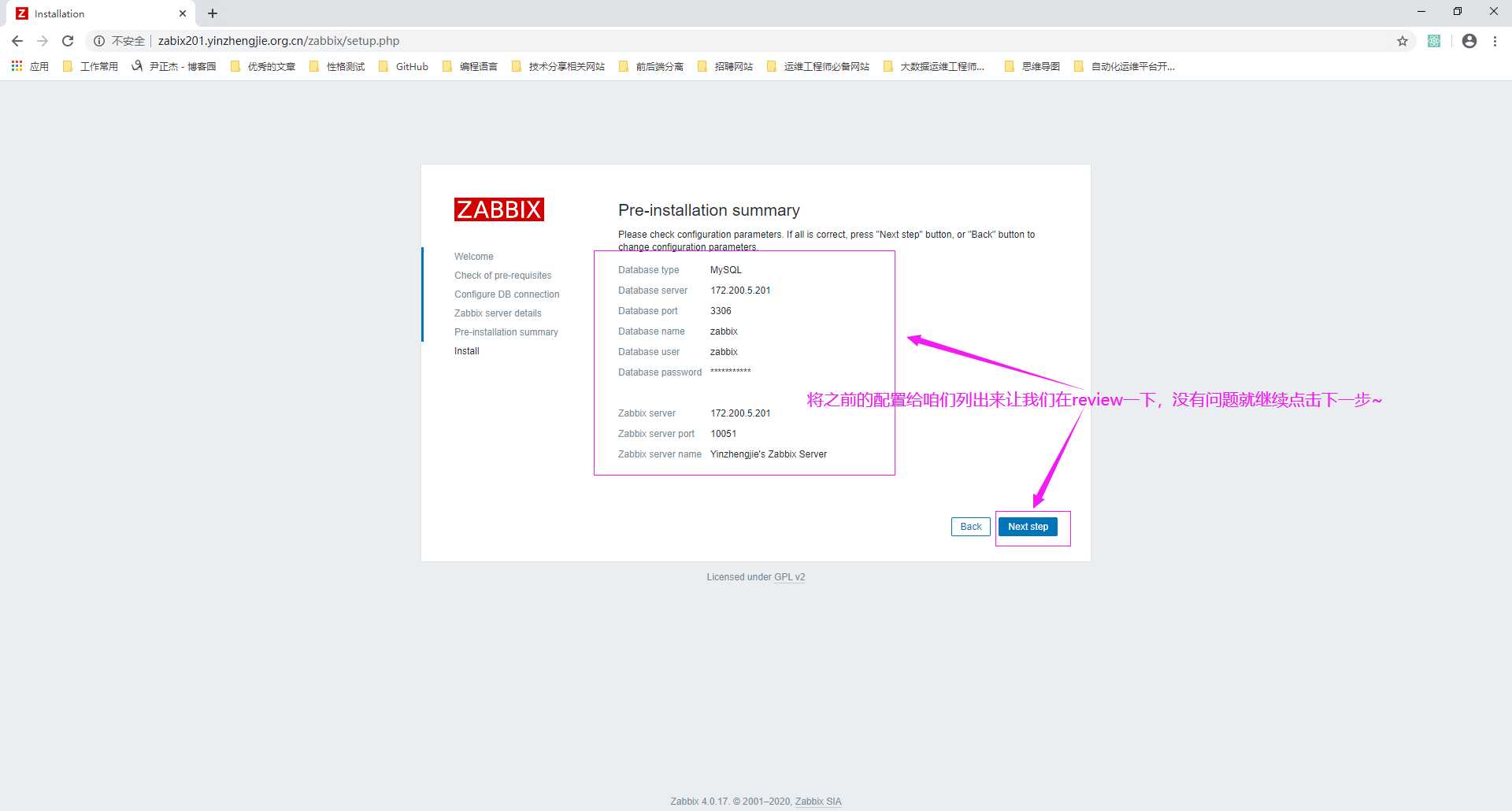Open 思维导图 bookmark folder
1512x811 pixels.
1032,66
